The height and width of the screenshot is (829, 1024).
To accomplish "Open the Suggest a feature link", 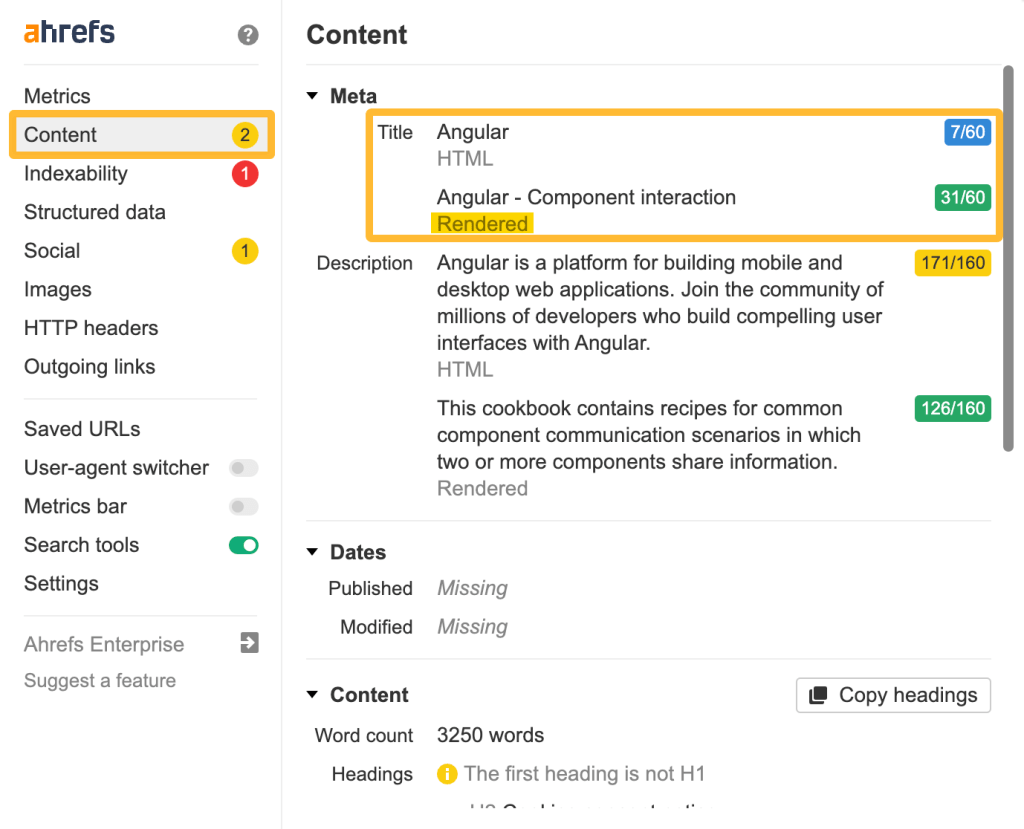I will 100,681.
